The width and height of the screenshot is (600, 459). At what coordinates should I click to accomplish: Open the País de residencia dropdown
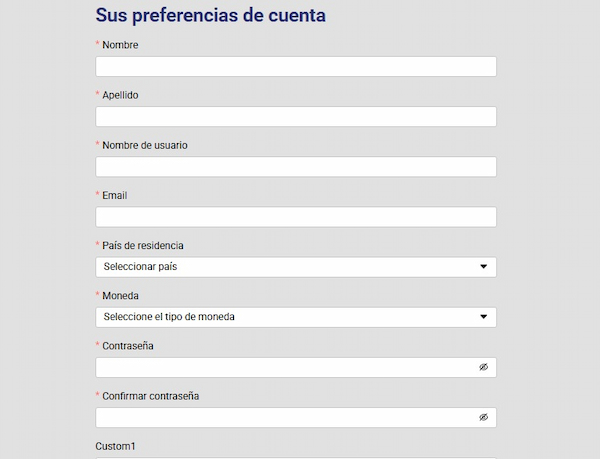coord(296,267)
